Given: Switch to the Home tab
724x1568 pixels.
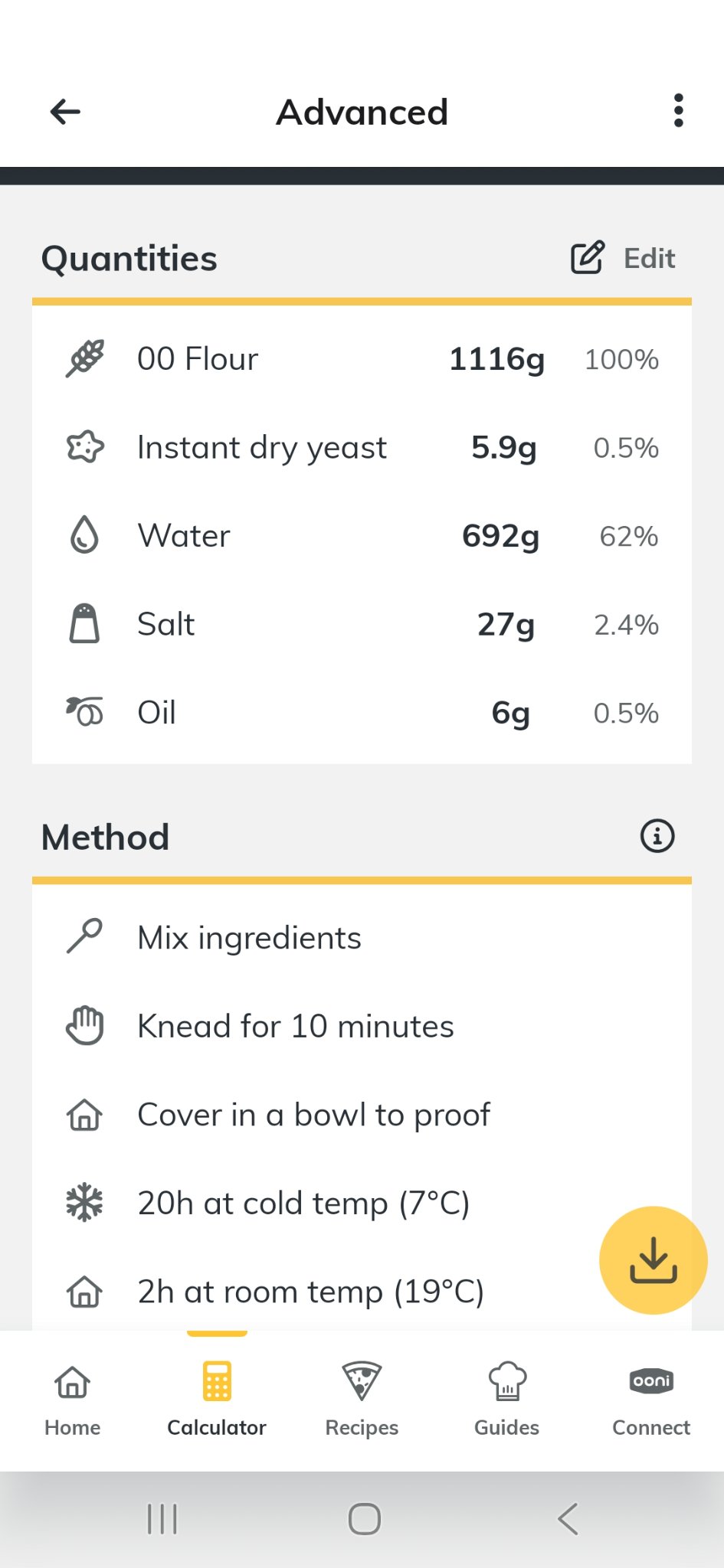Looking at the screenshot, I should [73, 1400].
